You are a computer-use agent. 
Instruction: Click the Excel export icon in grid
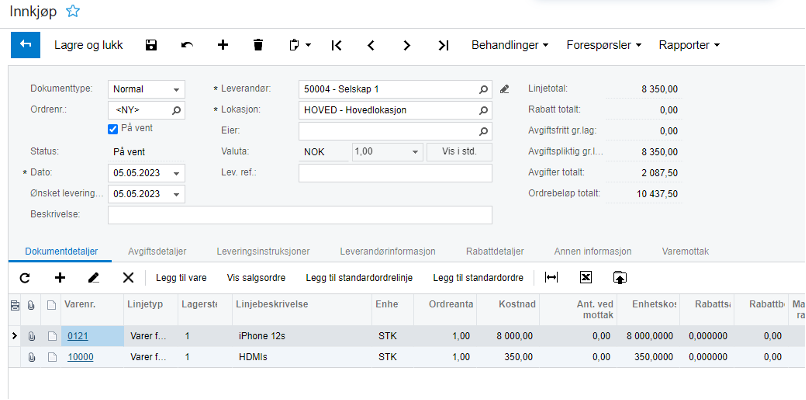click(586, 277)
